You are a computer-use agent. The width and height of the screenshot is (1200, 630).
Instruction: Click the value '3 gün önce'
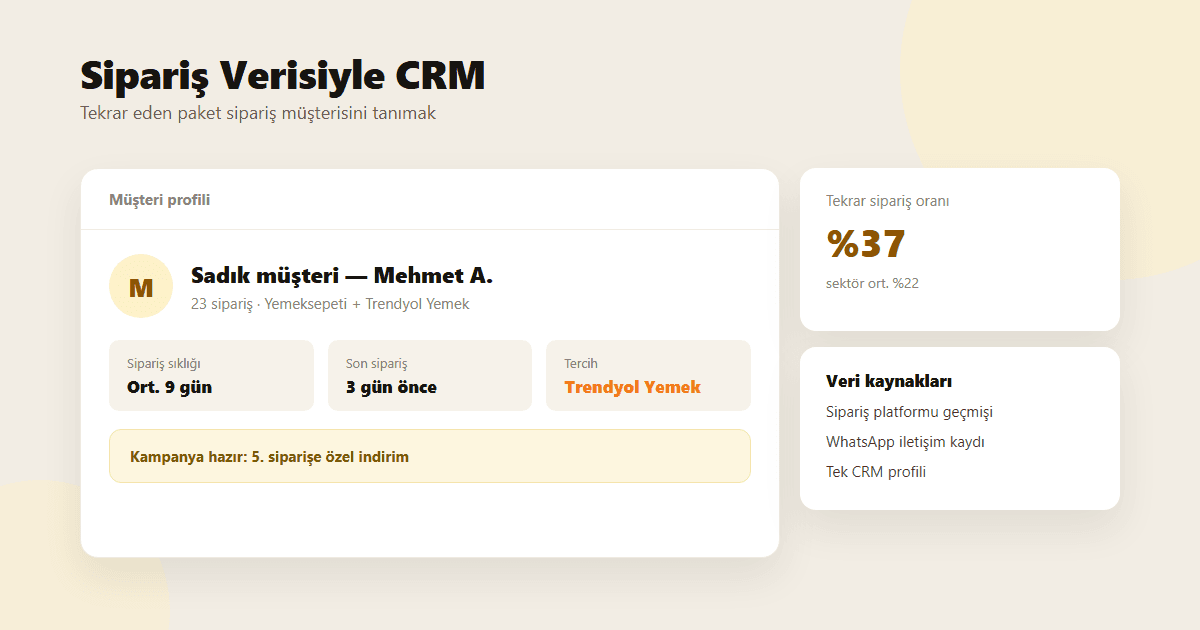[x=391, y=387]
